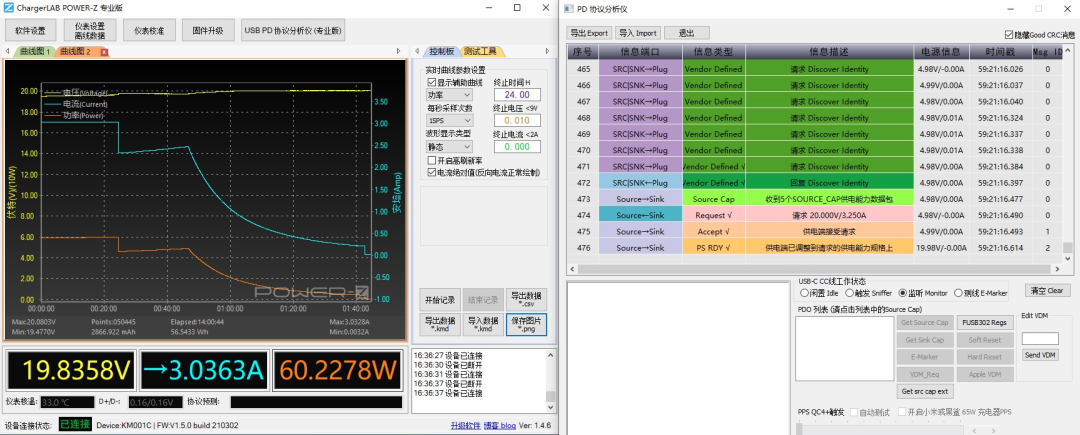
Task: Toggle 隐藏 Good CRC 消息 checkbox
Action: pyautogui.click(x=1010, y=34)
